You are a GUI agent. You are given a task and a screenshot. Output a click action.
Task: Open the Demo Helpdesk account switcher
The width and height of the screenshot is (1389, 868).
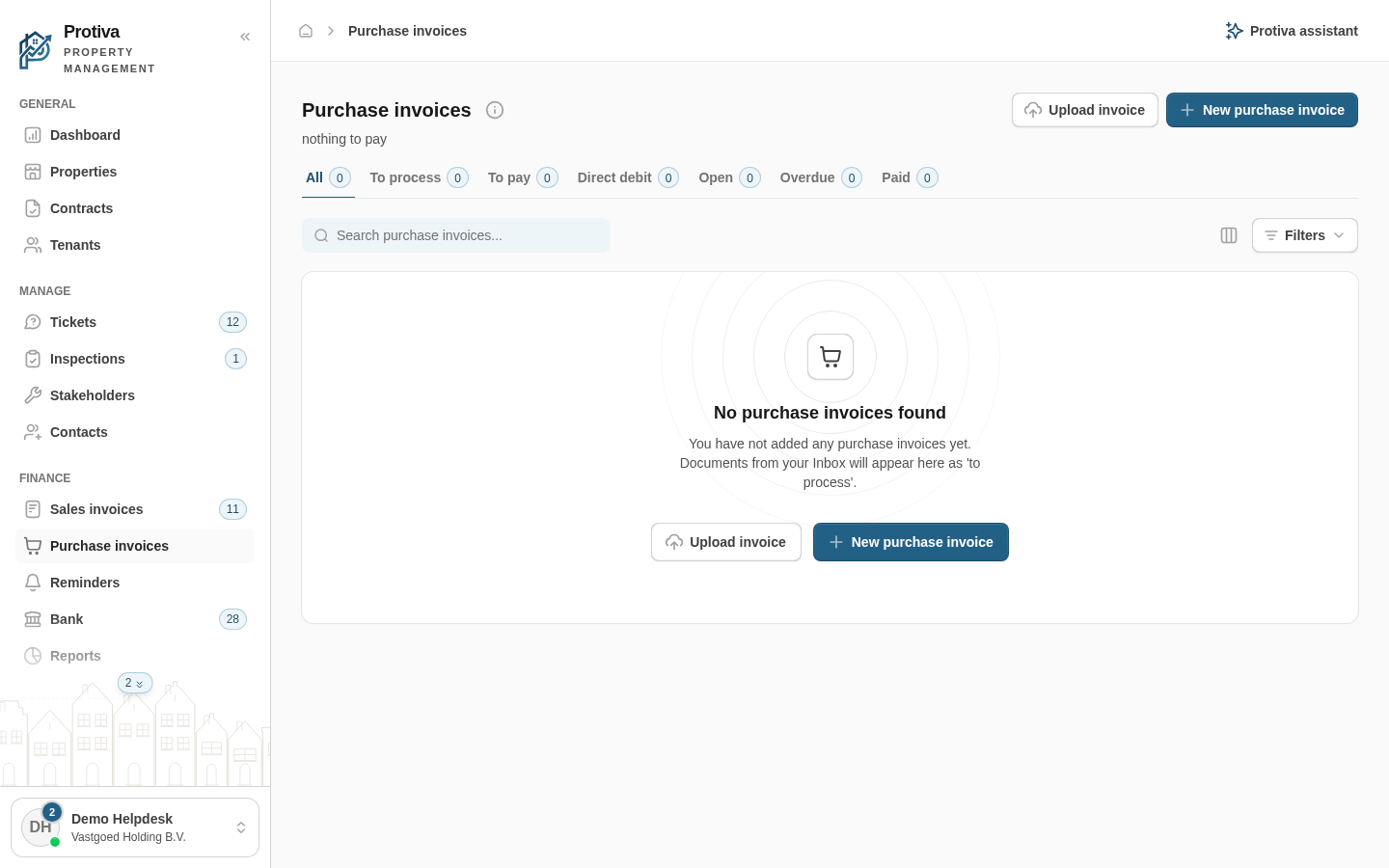pos(135,827)
